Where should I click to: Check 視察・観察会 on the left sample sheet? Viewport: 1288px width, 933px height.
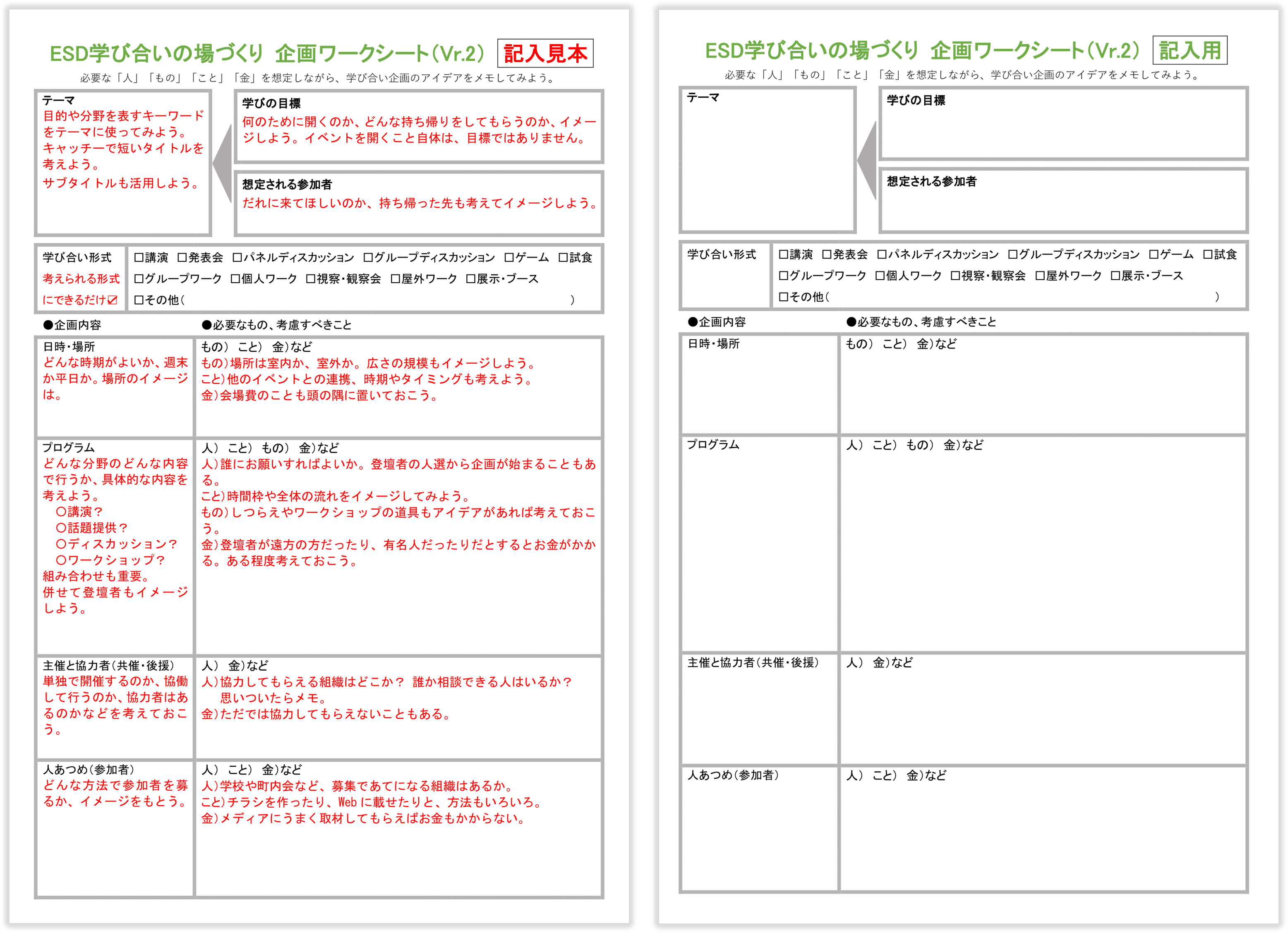(311, 278)
